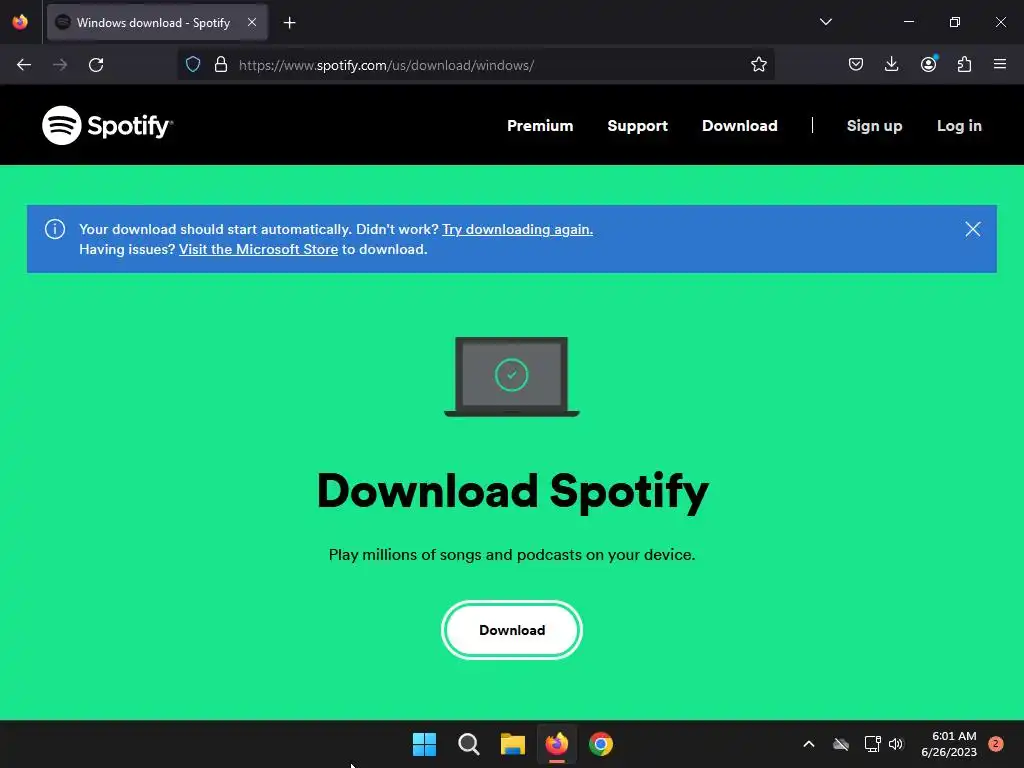Bookmark this page with the star icon
1024x768 pixels.
pos(758,65)
